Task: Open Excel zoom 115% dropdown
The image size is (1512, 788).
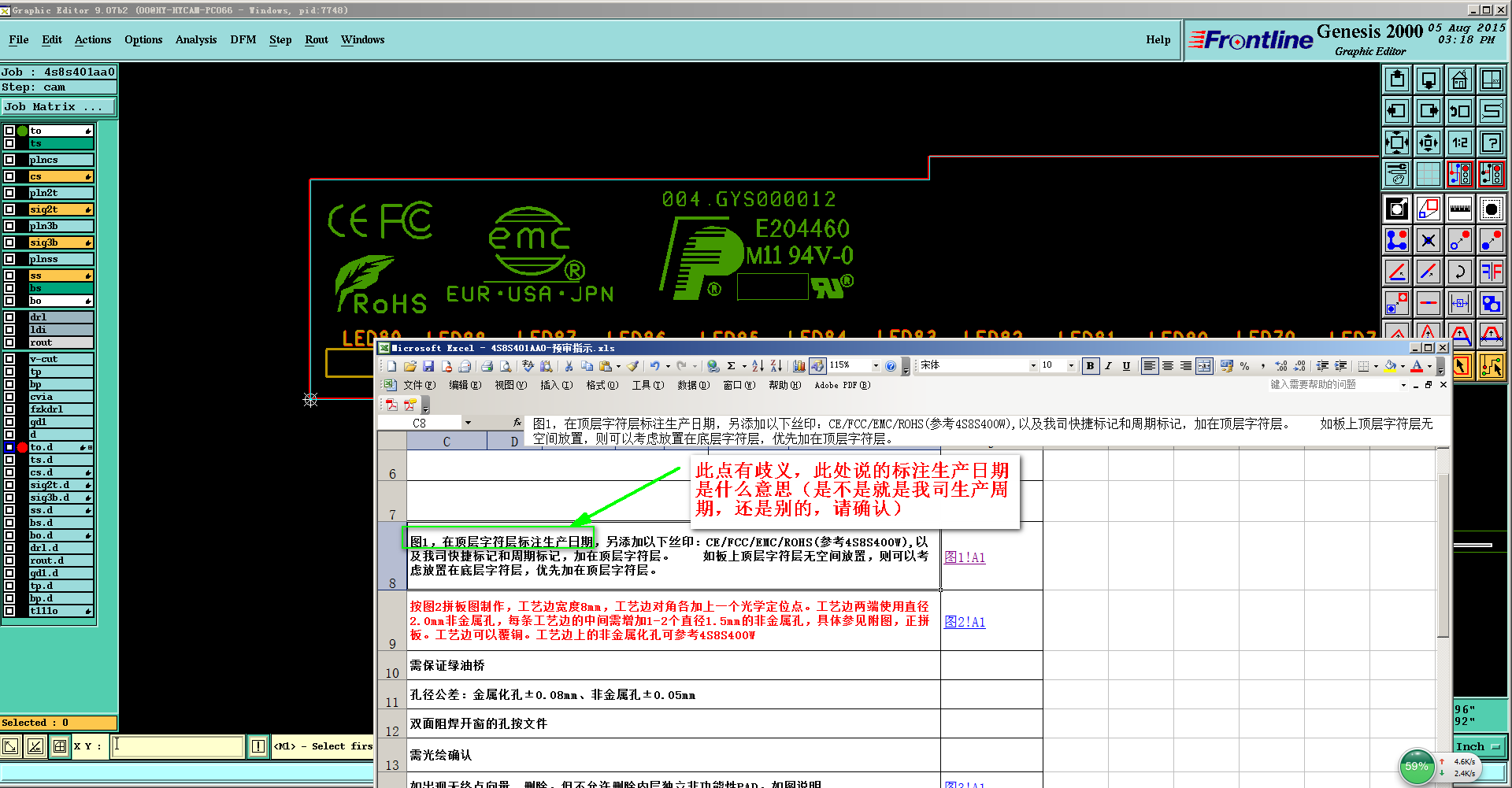Action: 876,366
